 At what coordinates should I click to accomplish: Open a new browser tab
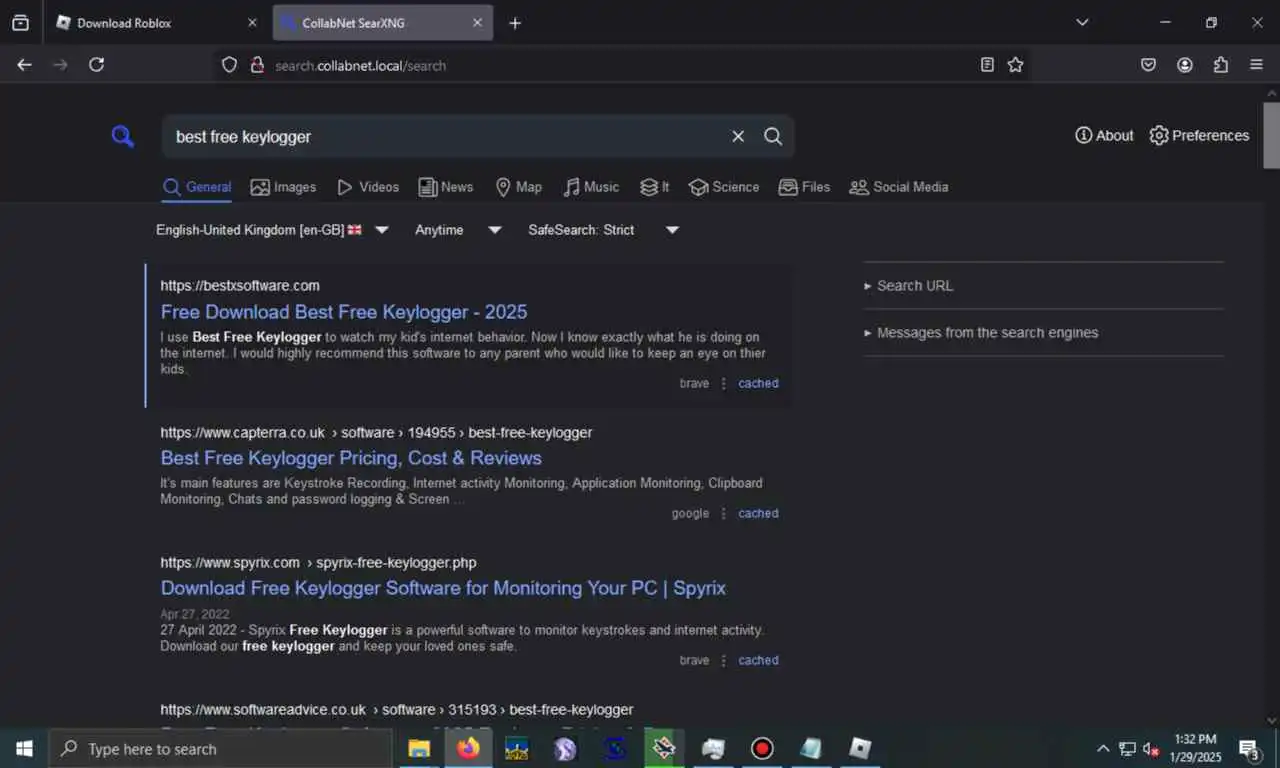[x=515, y=23]
